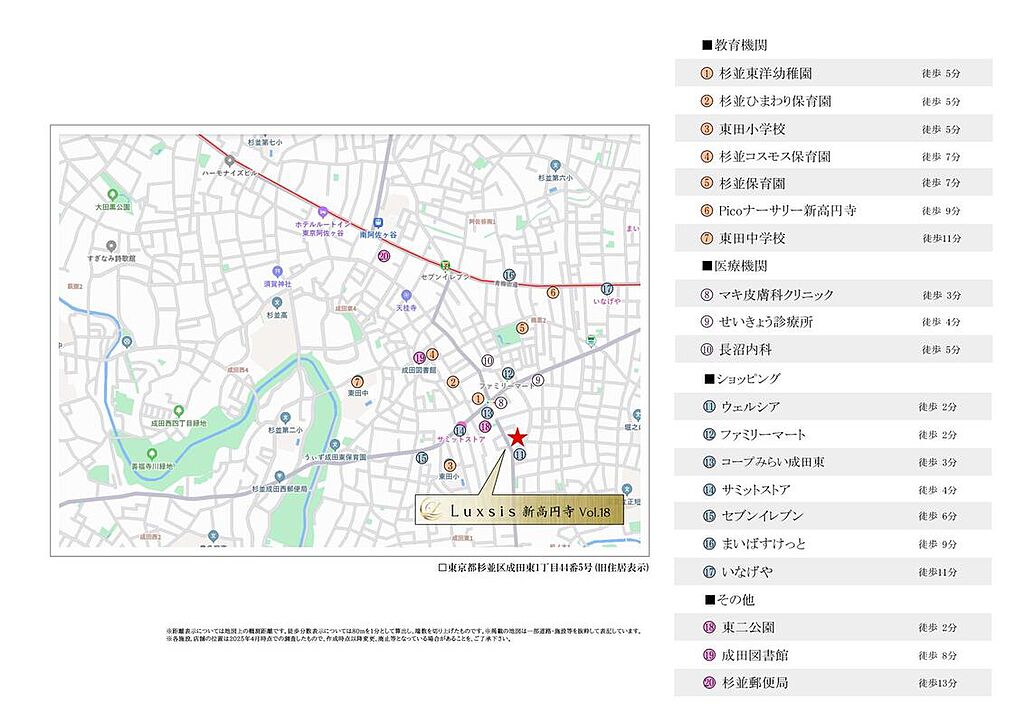Image resolution: width=1024 pixels, height=723 pixels.
Task: Click 杉並コスモス保育園 legend entry
Action: 833,156
